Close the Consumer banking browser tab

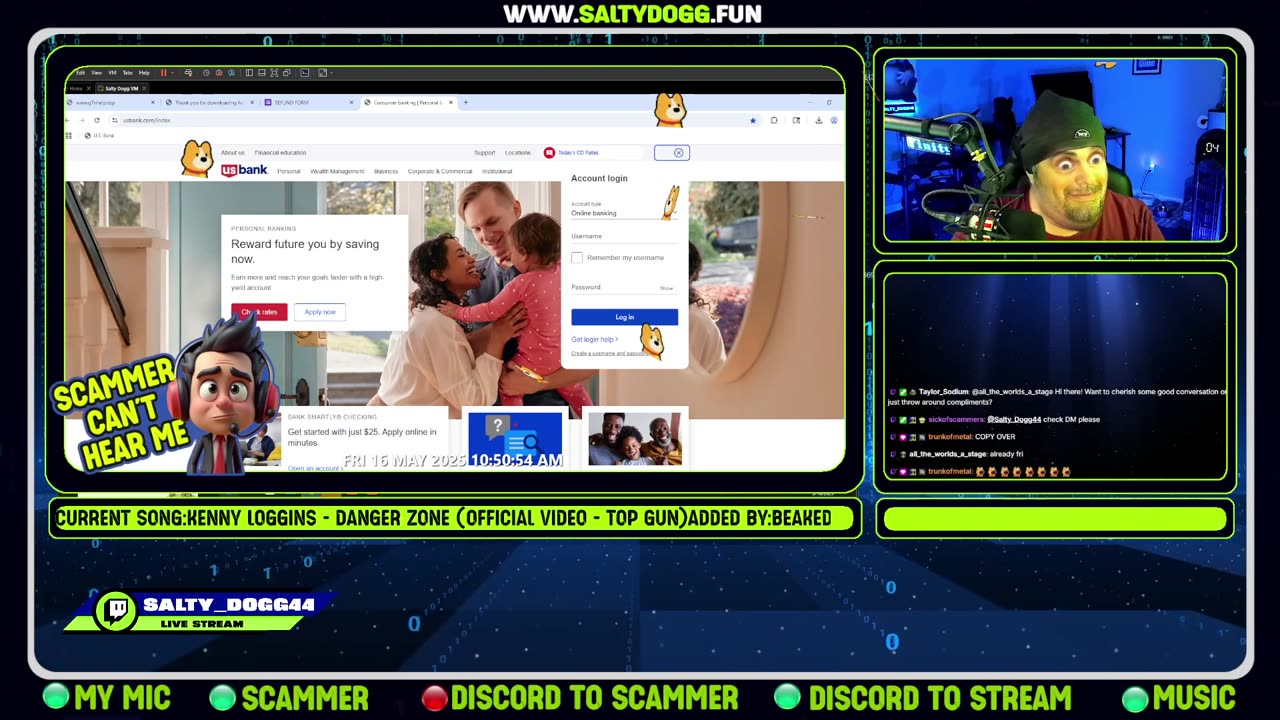coord(451,102)
